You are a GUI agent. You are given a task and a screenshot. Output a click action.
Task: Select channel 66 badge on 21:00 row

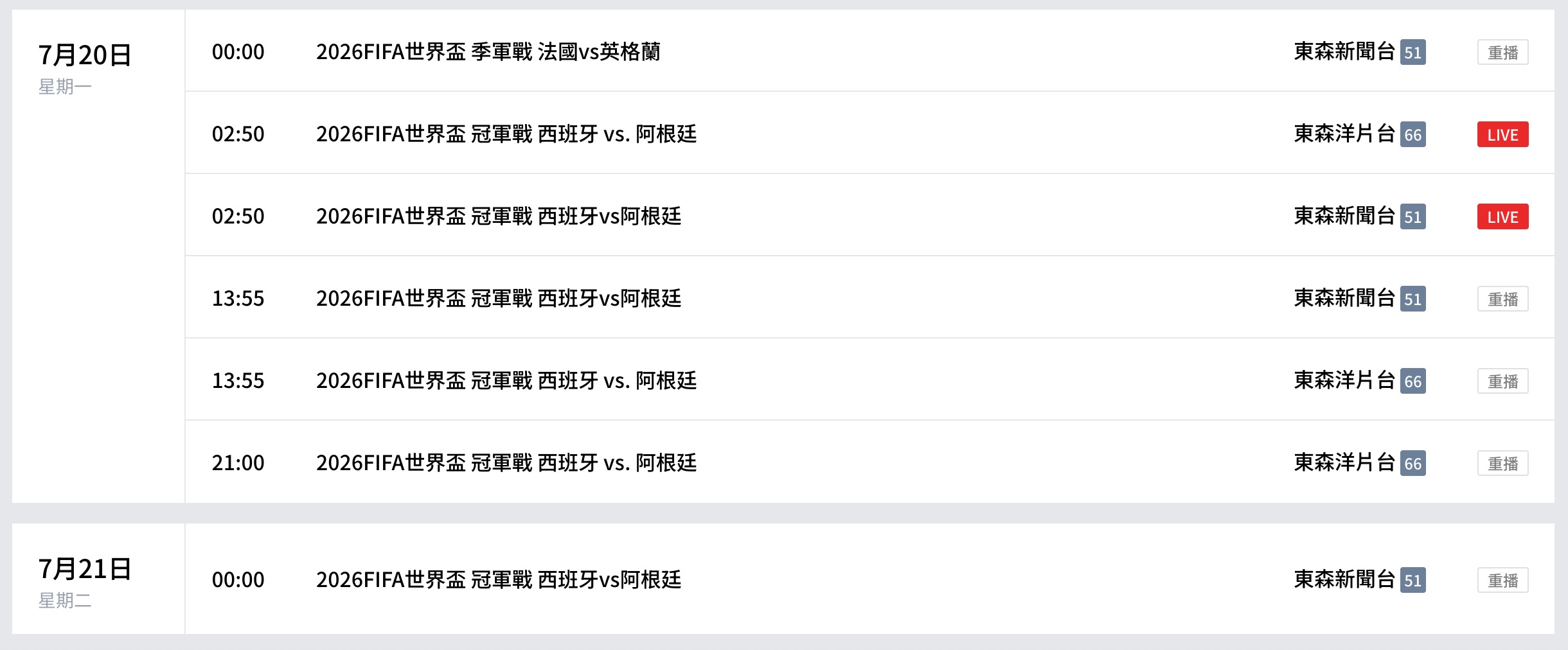pos(1412,463)
